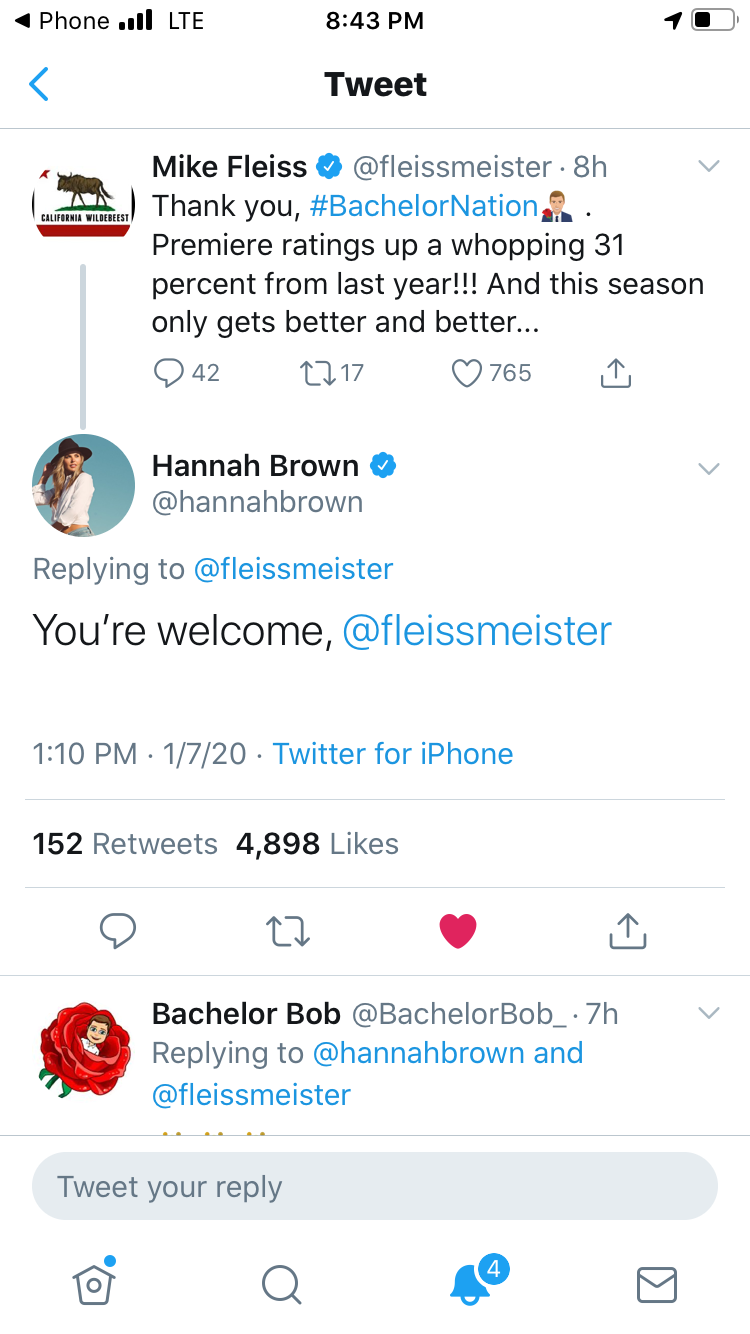Screen dimensions: 750x1334
Task: View Hannah Brown's profile picture
Action: 84,485
